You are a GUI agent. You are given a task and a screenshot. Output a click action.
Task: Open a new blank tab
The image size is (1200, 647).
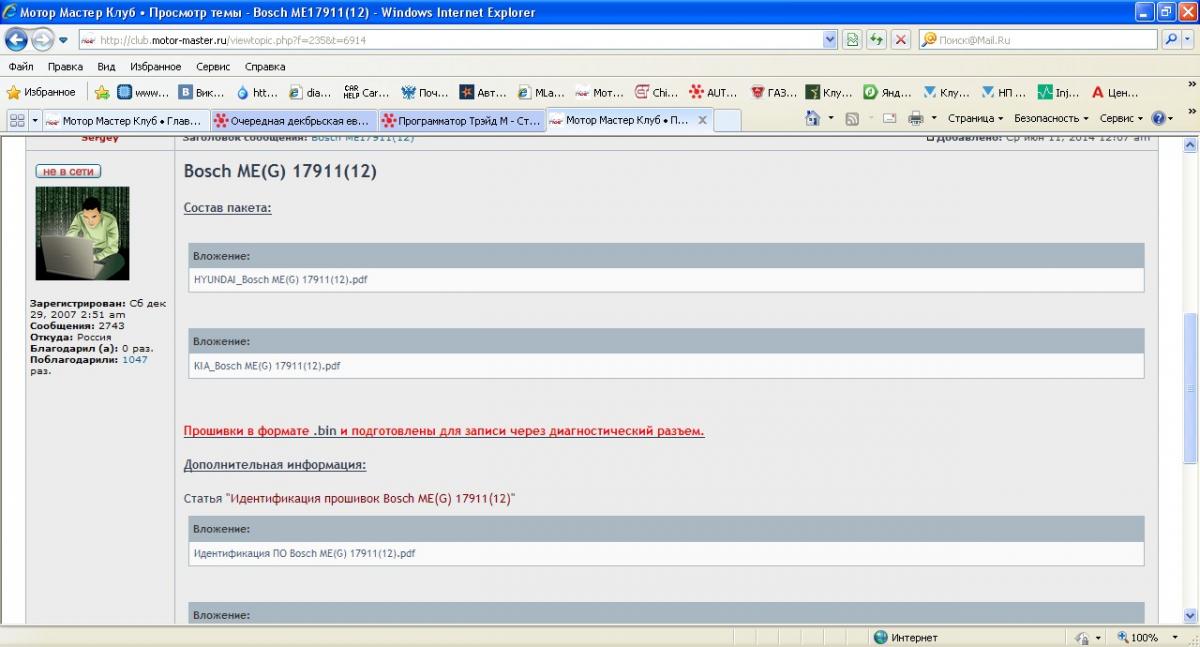tap(727, 120)
